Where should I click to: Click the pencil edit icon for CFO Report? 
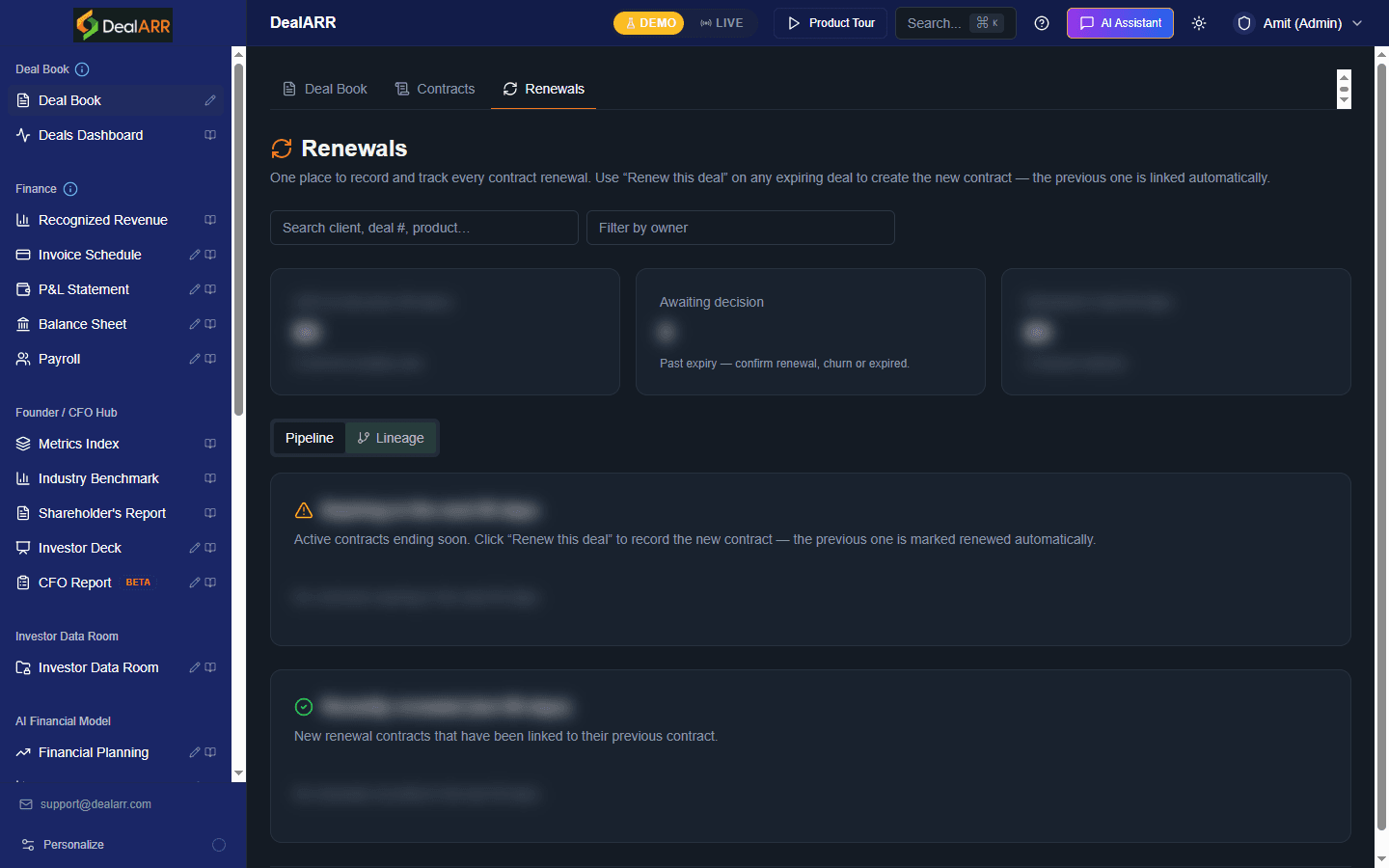195,583
